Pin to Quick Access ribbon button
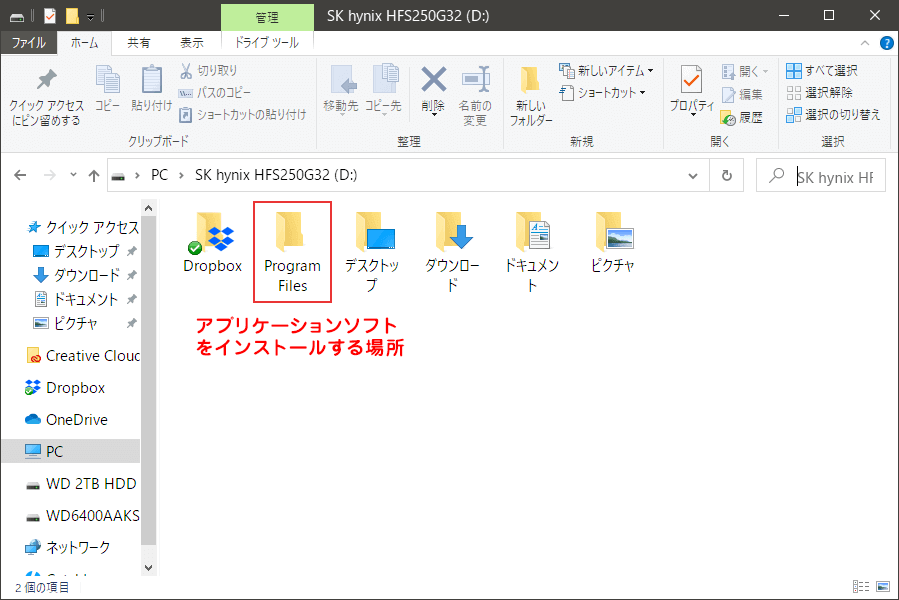Screen dimensions: 899x600 click(46, 96)
